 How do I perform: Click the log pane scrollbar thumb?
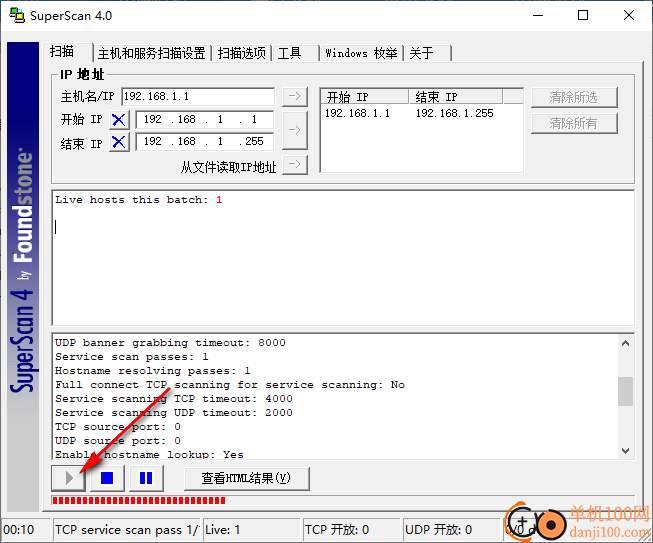click(x=625, y=391)
